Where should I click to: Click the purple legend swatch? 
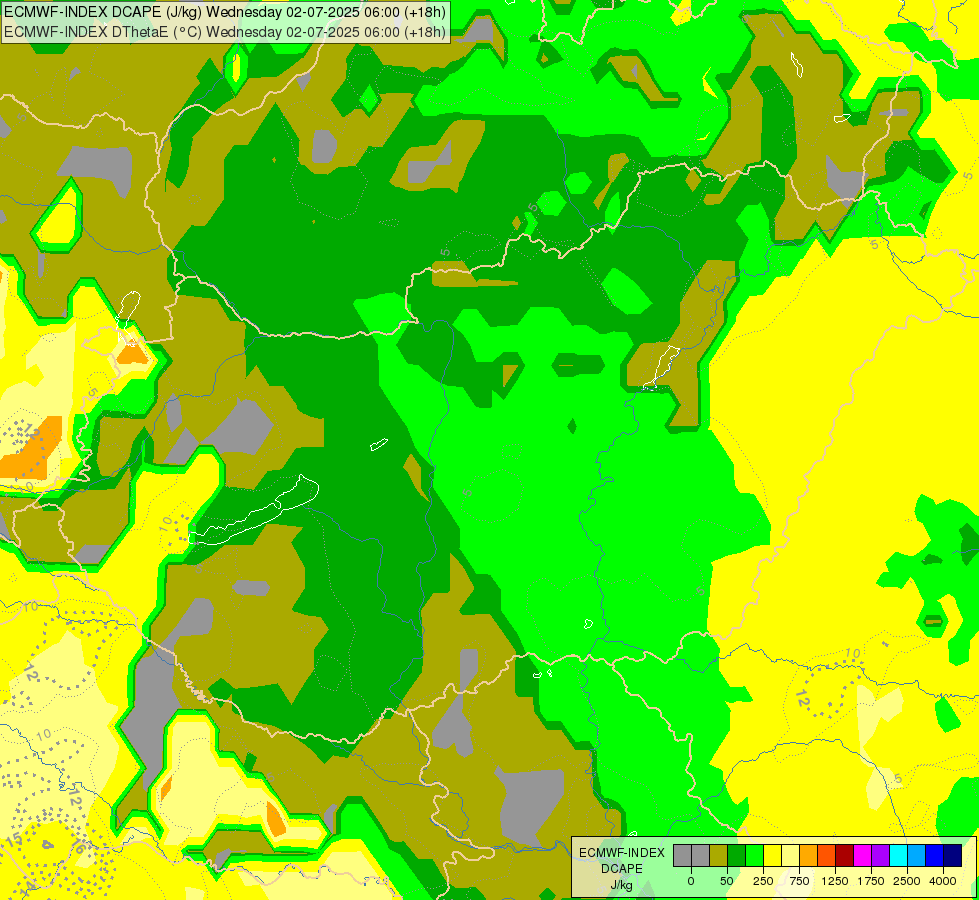coord(880,855)
